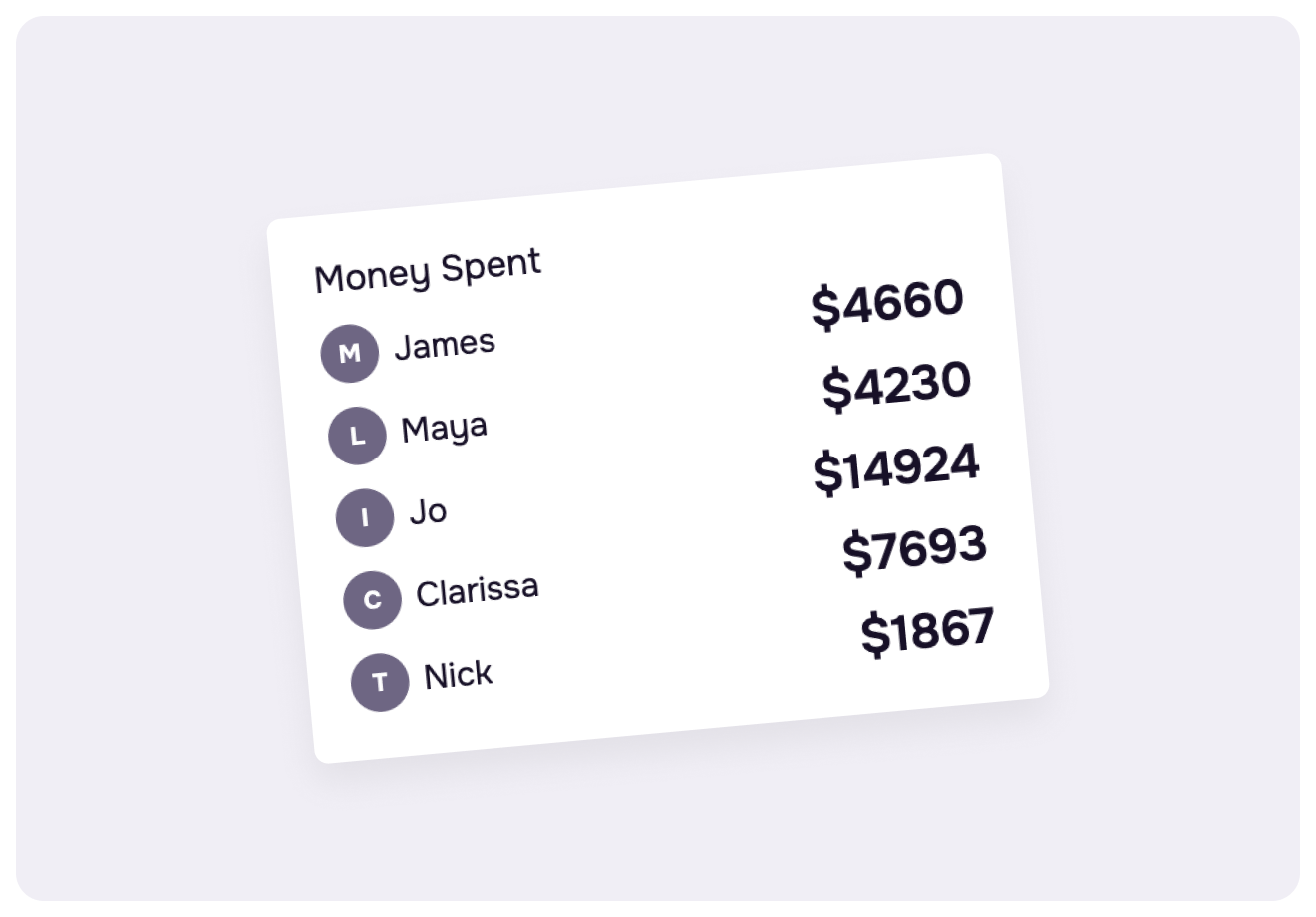
Task: Click the Money Spent heading
Action: (428, 270)
